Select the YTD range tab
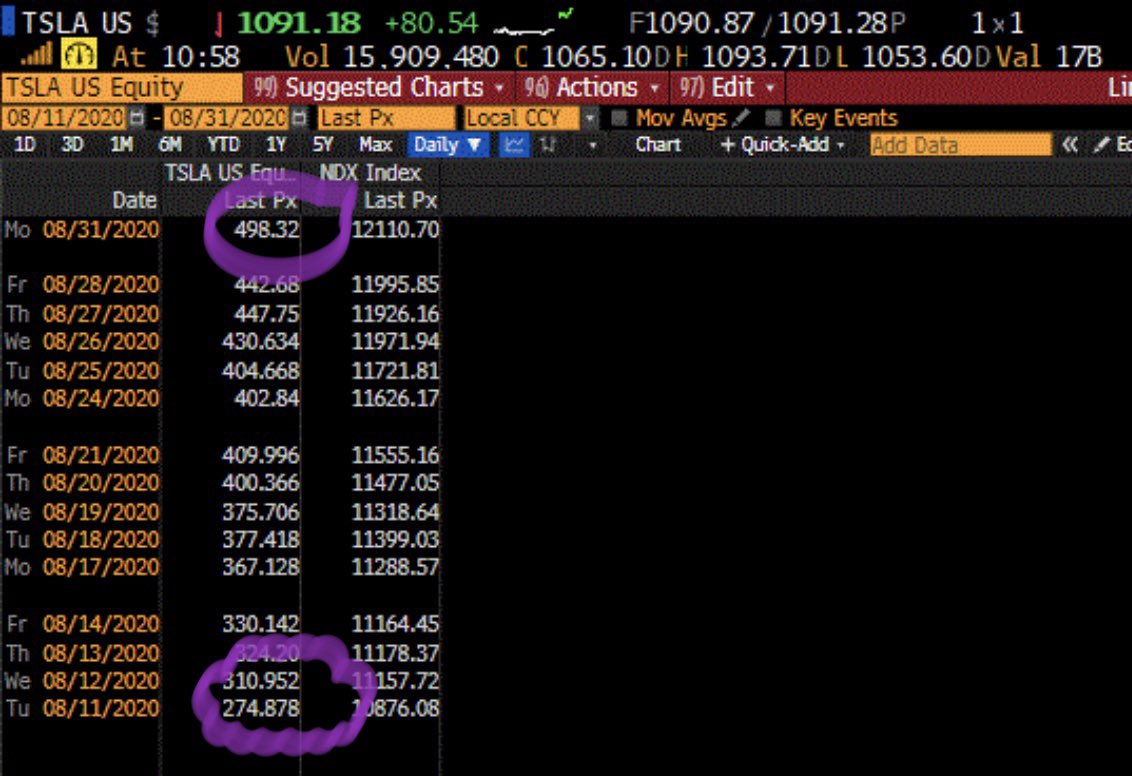1132x776 pixels. pos(223,145)
